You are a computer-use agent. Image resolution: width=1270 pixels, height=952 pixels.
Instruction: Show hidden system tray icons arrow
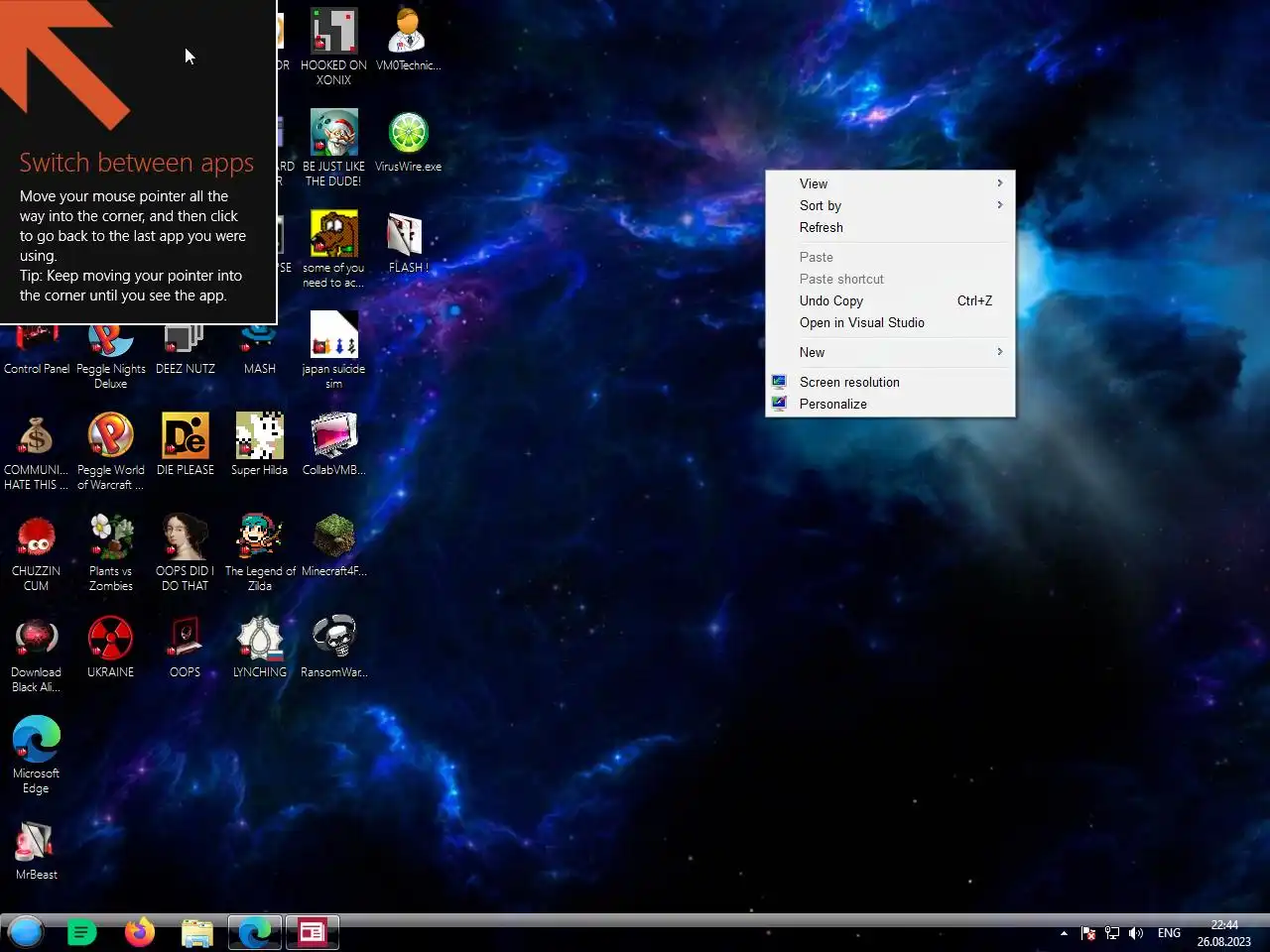1064,933
